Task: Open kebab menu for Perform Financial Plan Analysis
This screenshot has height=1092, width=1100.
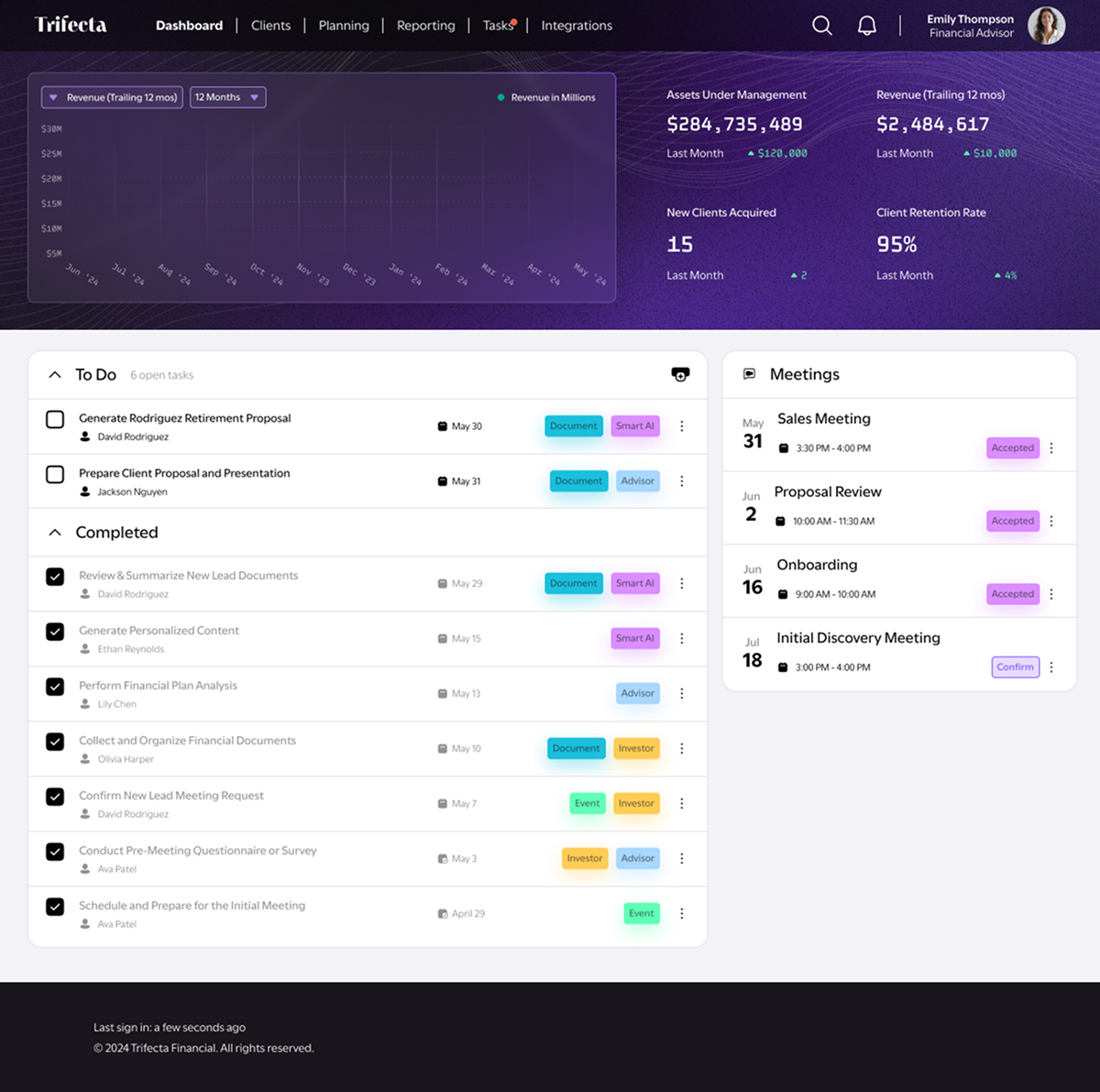Action: pos(682,693)
